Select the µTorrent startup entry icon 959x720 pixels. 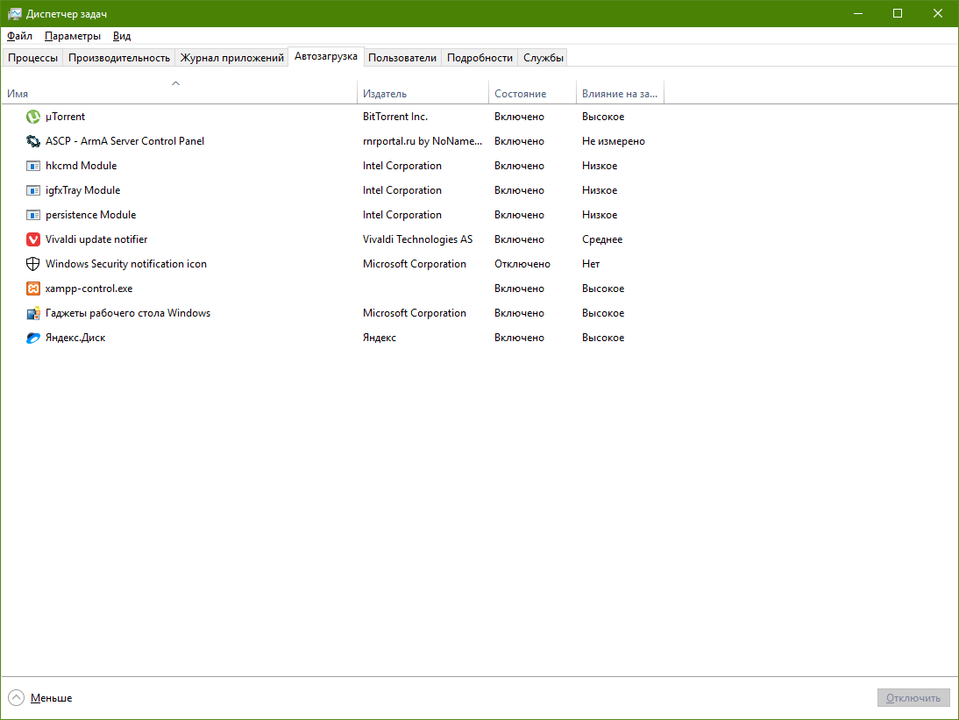point(33,117)
